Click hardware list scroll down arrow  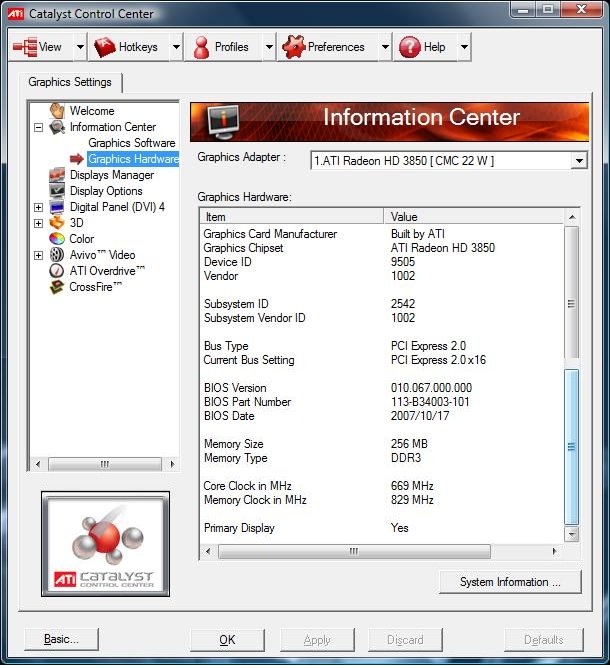pos(572,534)
